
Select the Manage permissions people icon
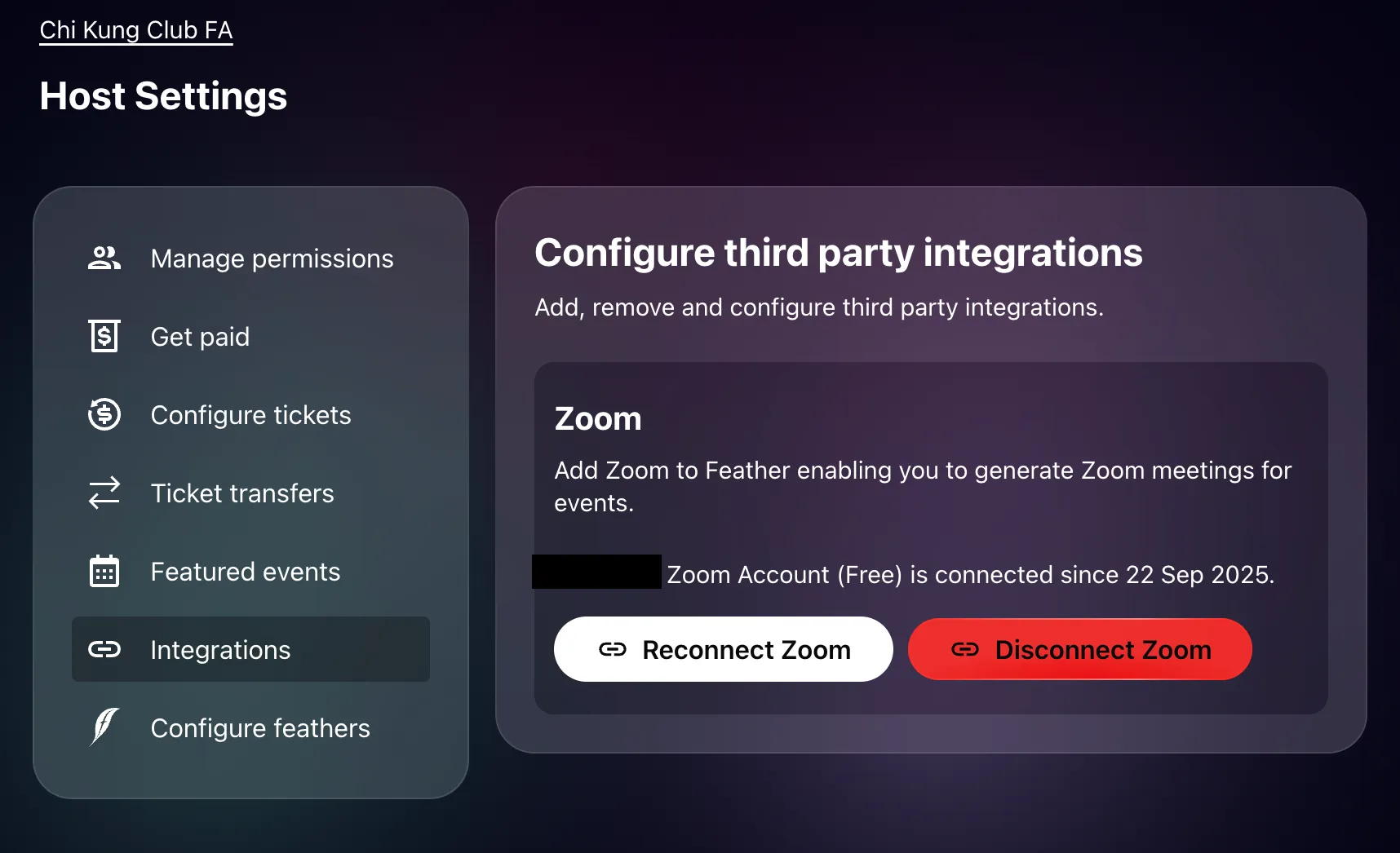point(104,258)
